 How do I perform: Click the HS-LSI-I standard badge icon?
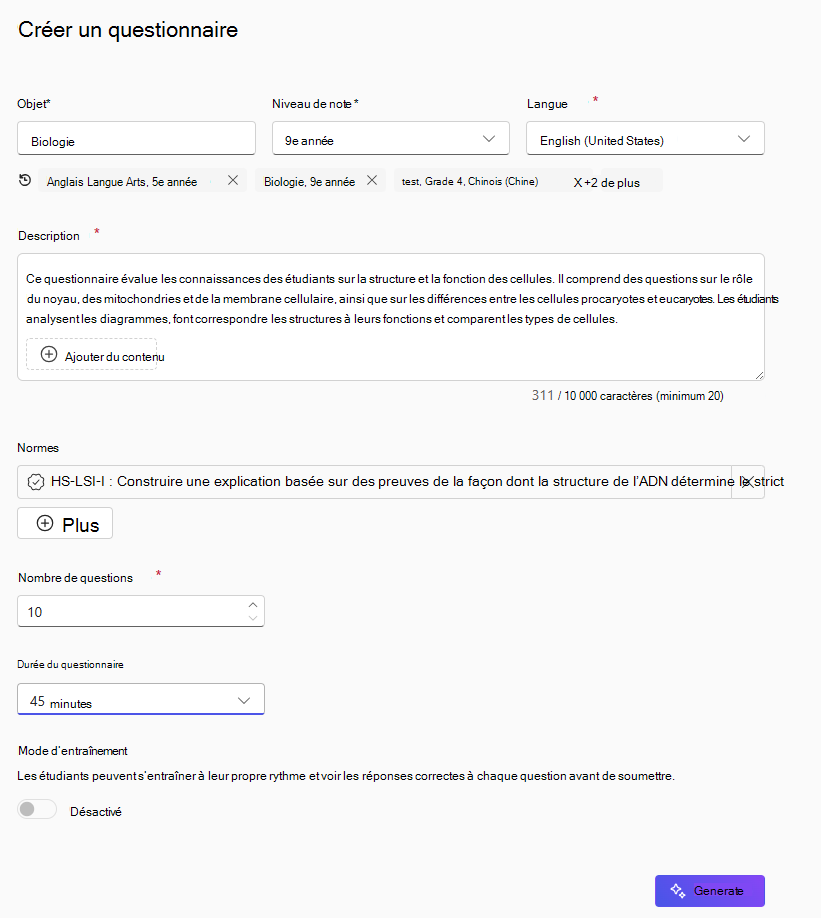tap(36, 482)
